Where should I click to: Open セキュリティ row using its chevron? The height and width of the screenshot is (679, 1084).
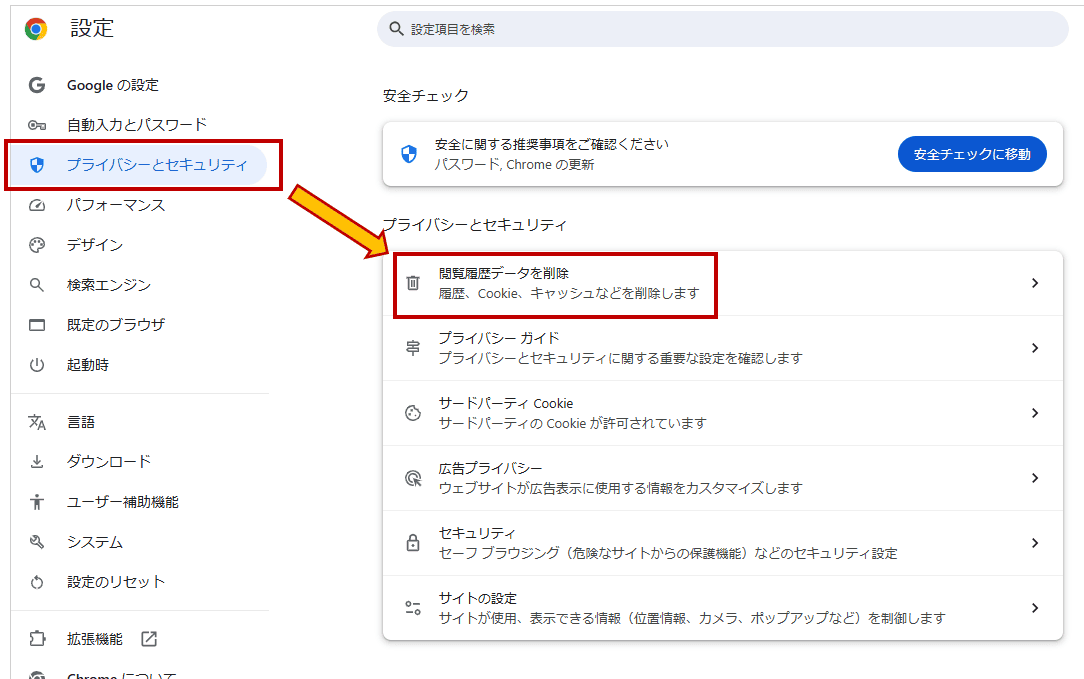pos(1035,543)
